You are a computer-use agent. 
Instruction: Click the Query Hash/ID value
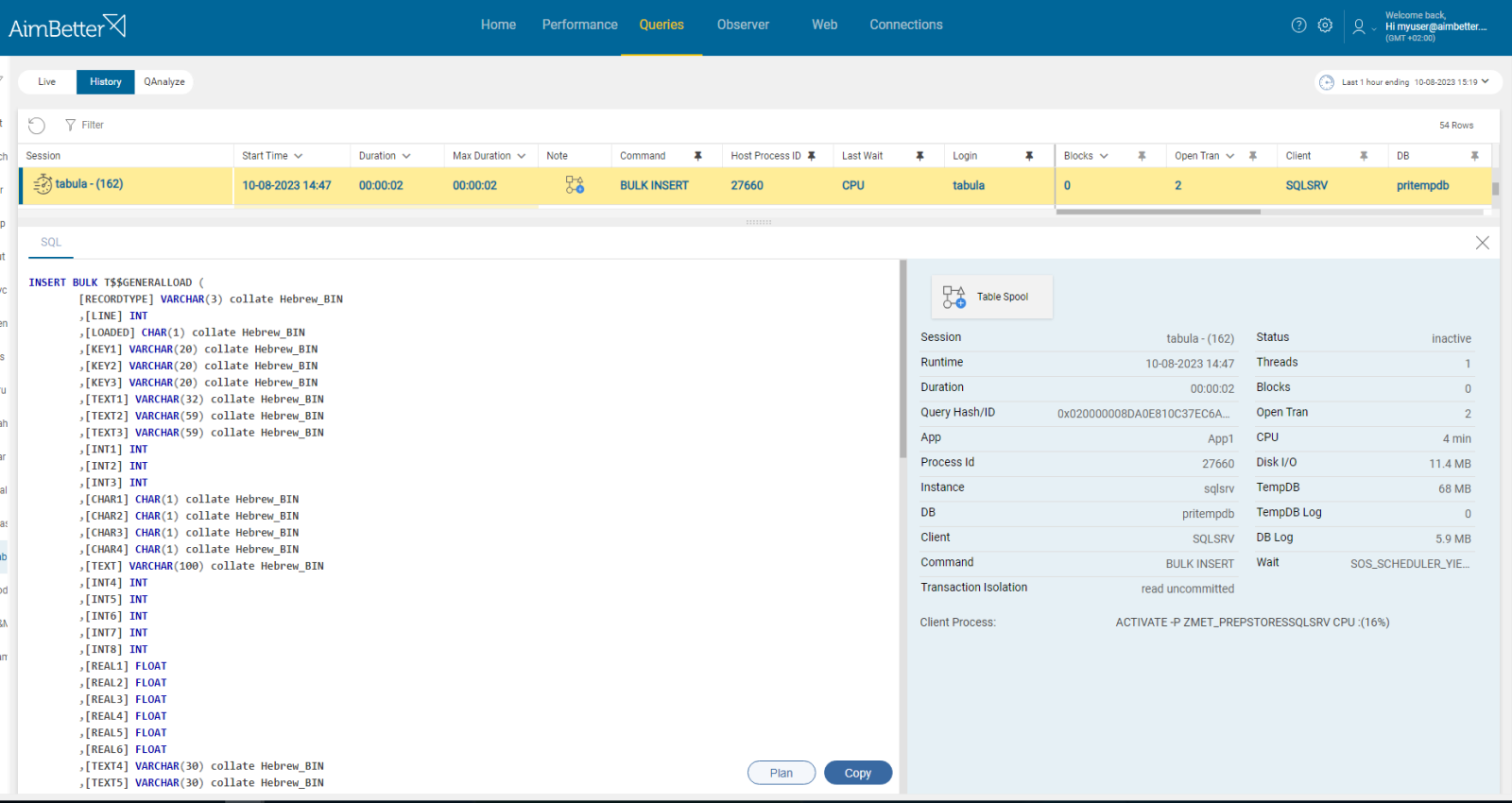click(x=1143, y=414)
